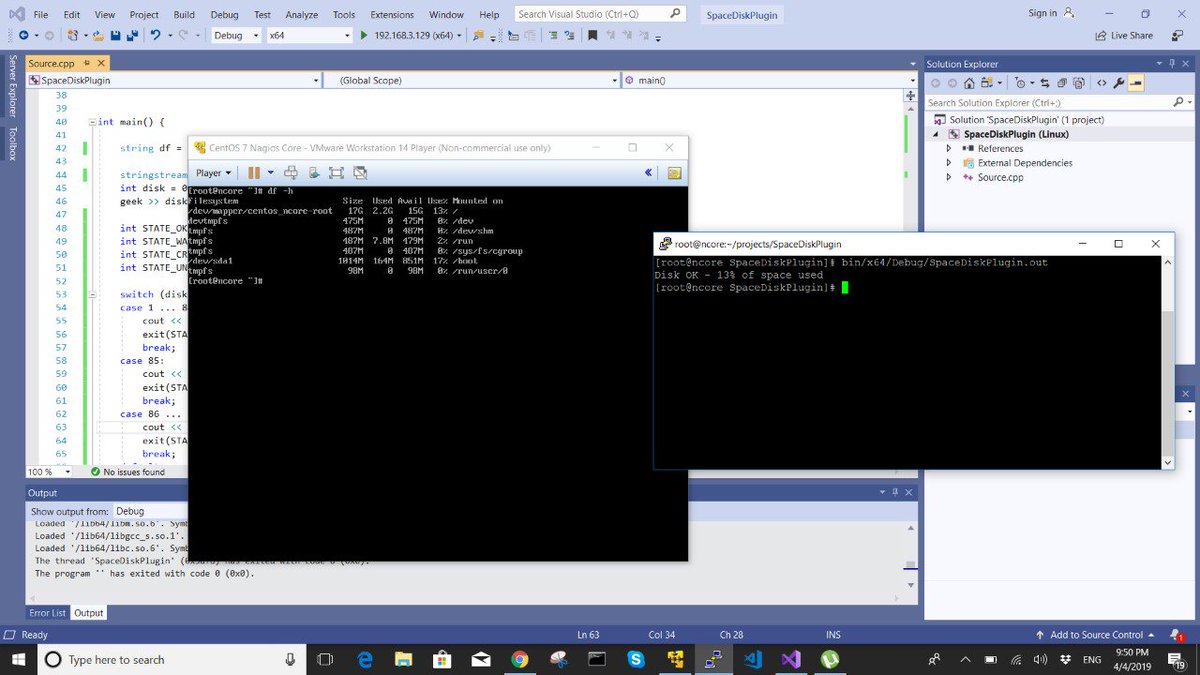The height and width of the screenshot is (675, 1200).
Task: Open the File menu
Action: (41, 15)
